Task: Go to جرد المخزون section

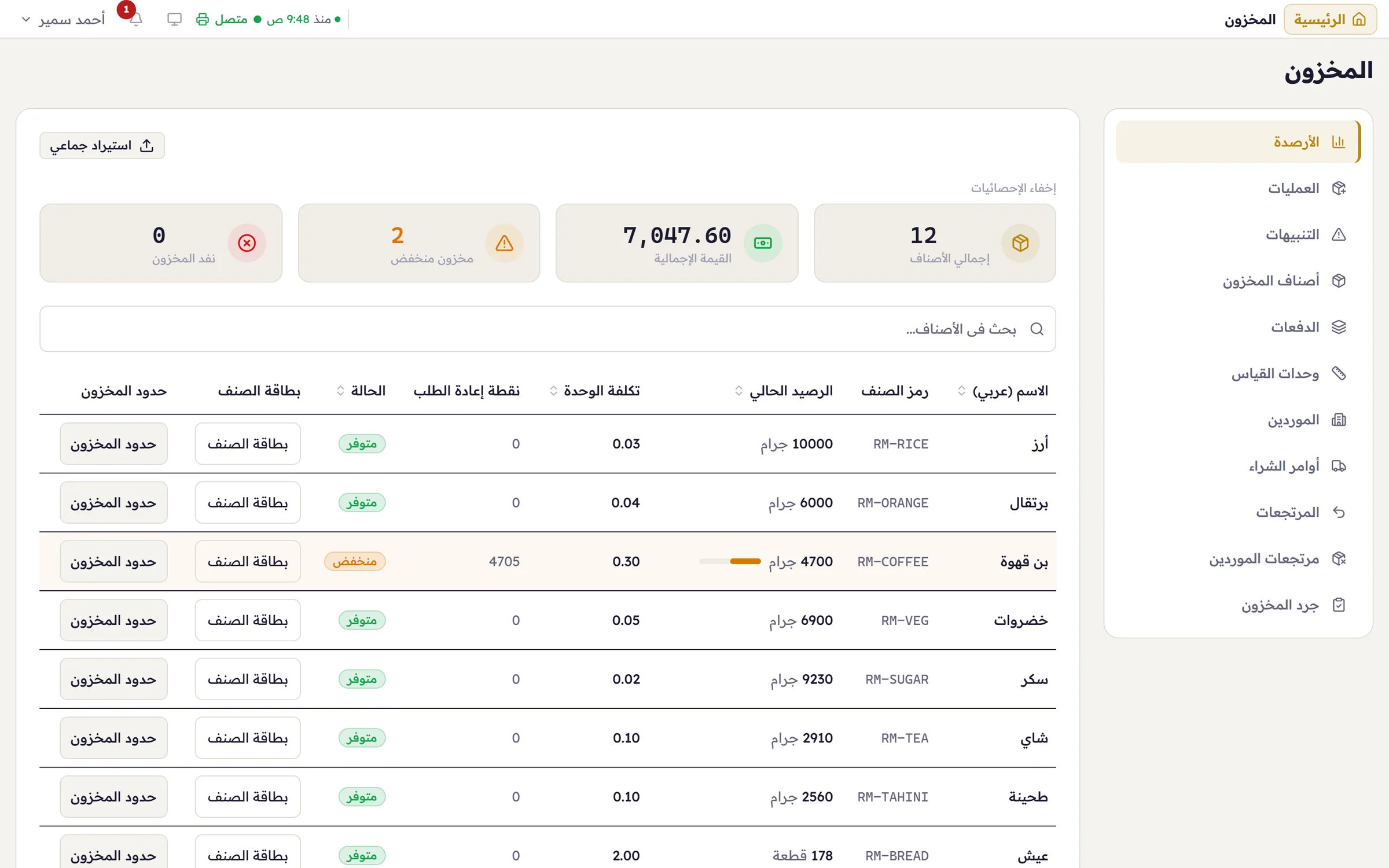Action: pos(1238,605)
